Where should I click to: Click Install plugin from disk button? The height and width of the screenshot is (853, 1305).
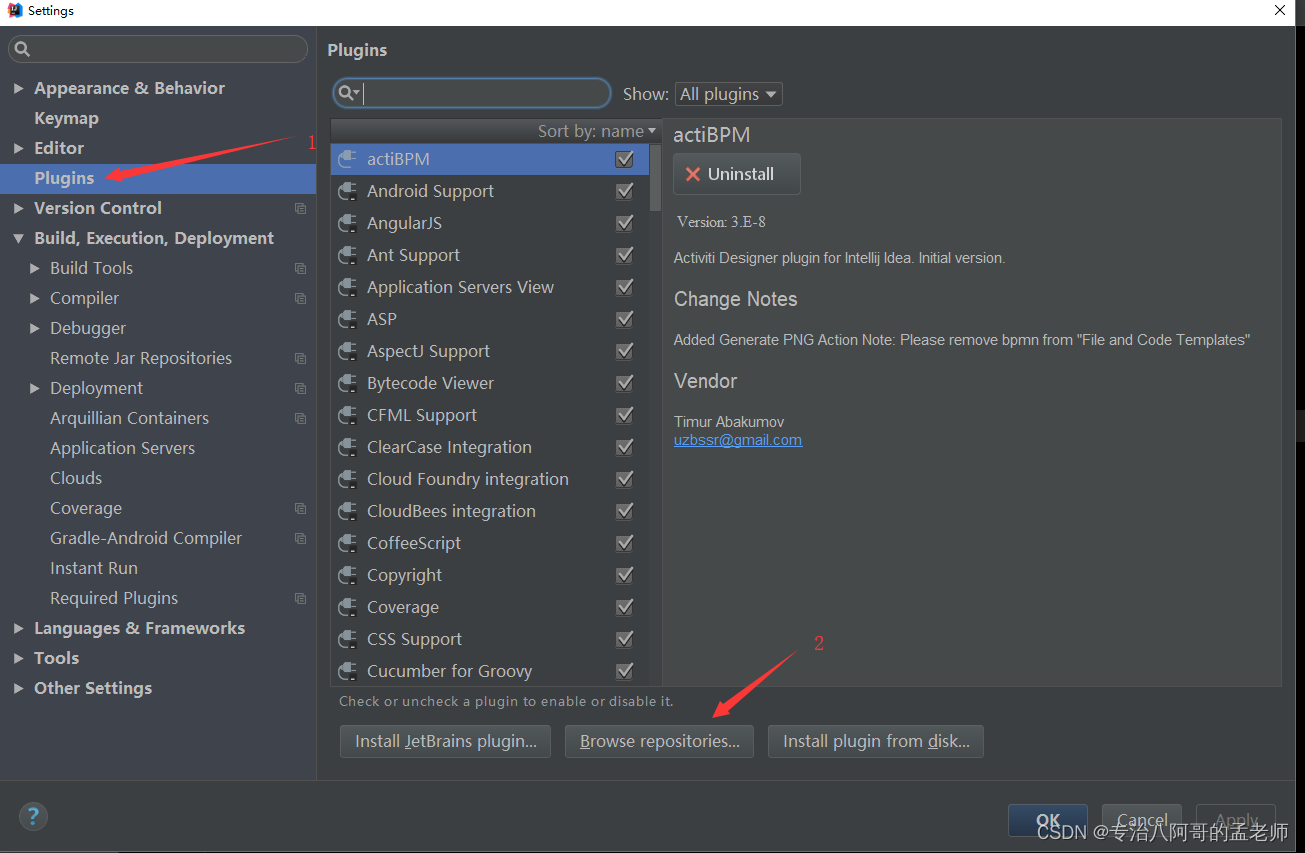[x=876, y=741]
